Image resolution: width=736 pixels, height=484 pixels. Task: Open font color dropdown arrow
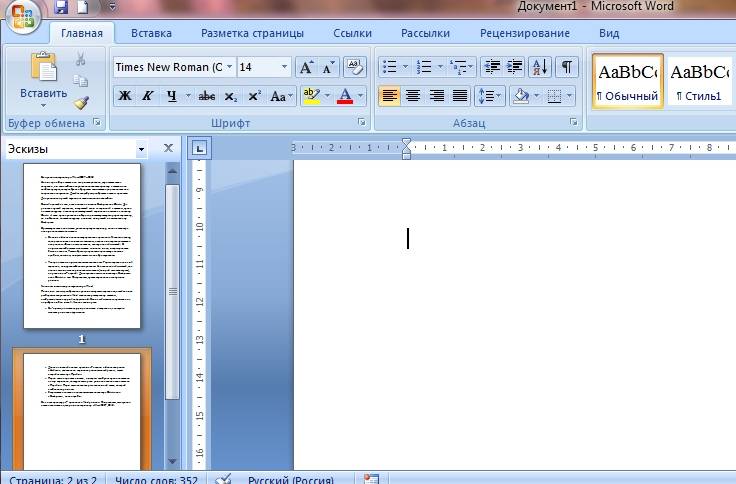click(x=360, y=96)
